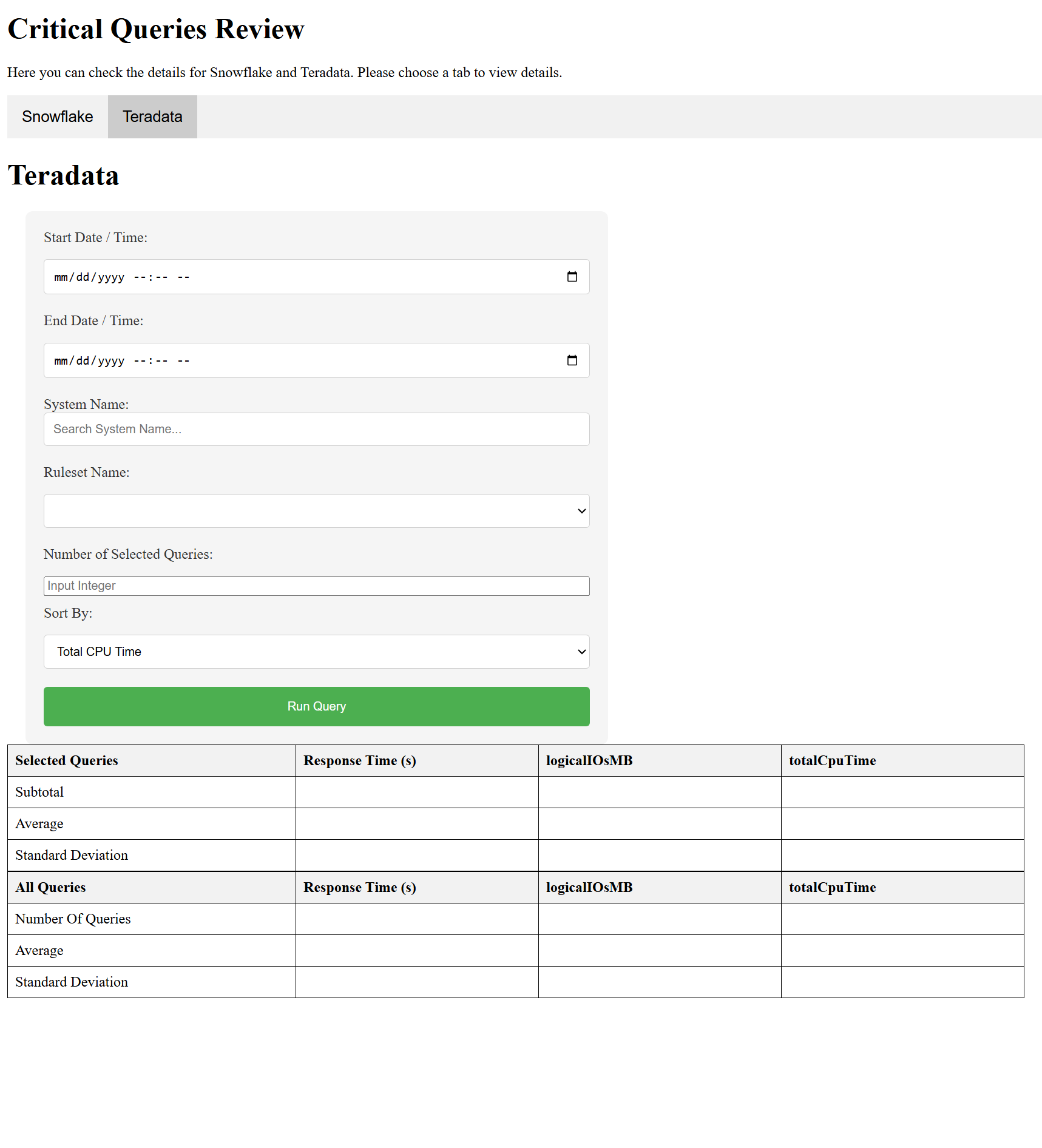The height and width of the screenshot is (1148, 1042).
Task: Open calendar picker for End Date / Time
Action: [572, 360]
